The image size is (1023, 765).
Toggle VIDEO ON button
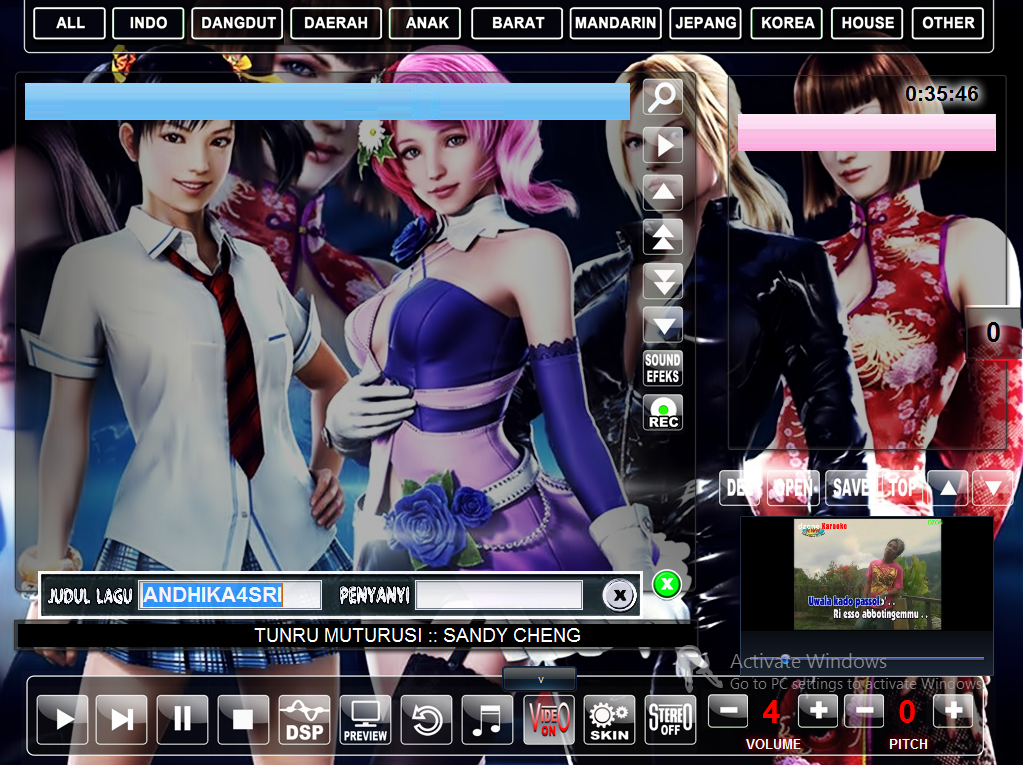tap(549, 719)
